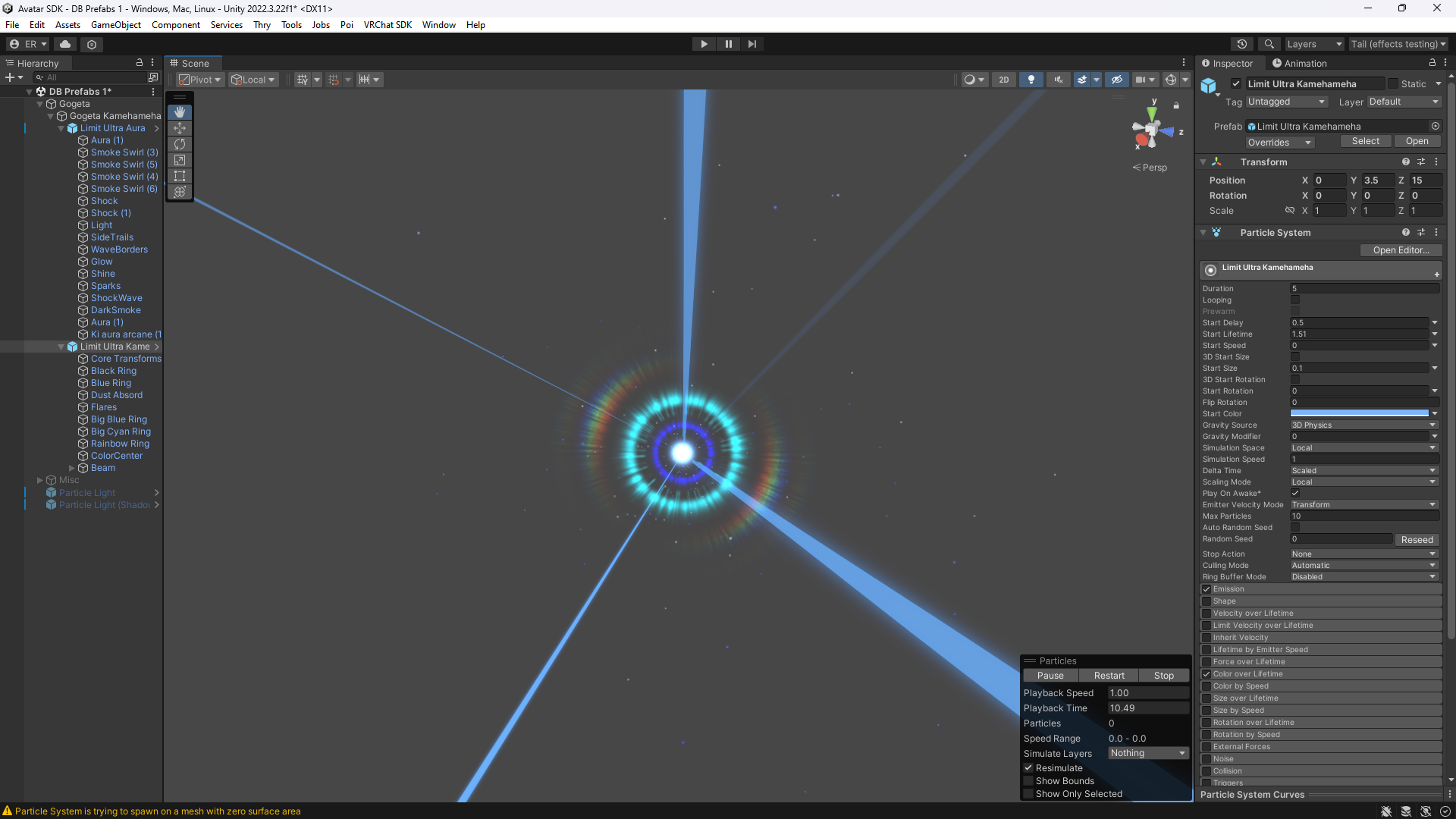Click the Play button
The height and width of the screenshot is (819, 1456).
click(704, 44)
